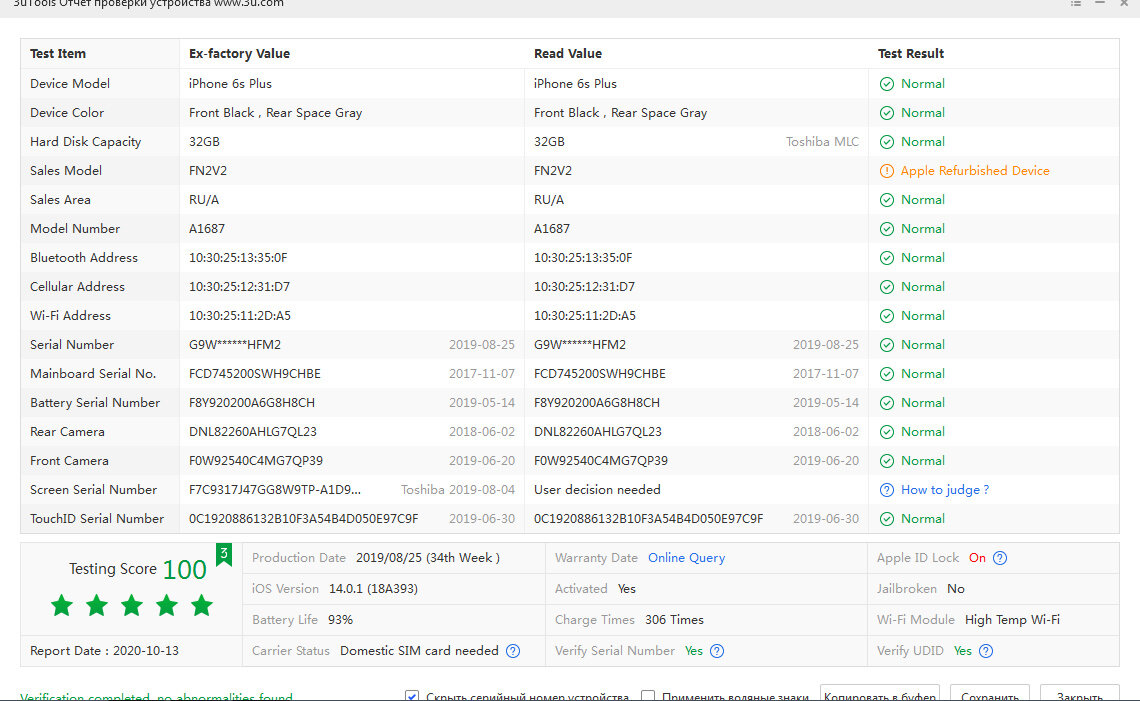Click help icon beside Carrier Status
Screen dimensions: 1140x701
point(513,651)
